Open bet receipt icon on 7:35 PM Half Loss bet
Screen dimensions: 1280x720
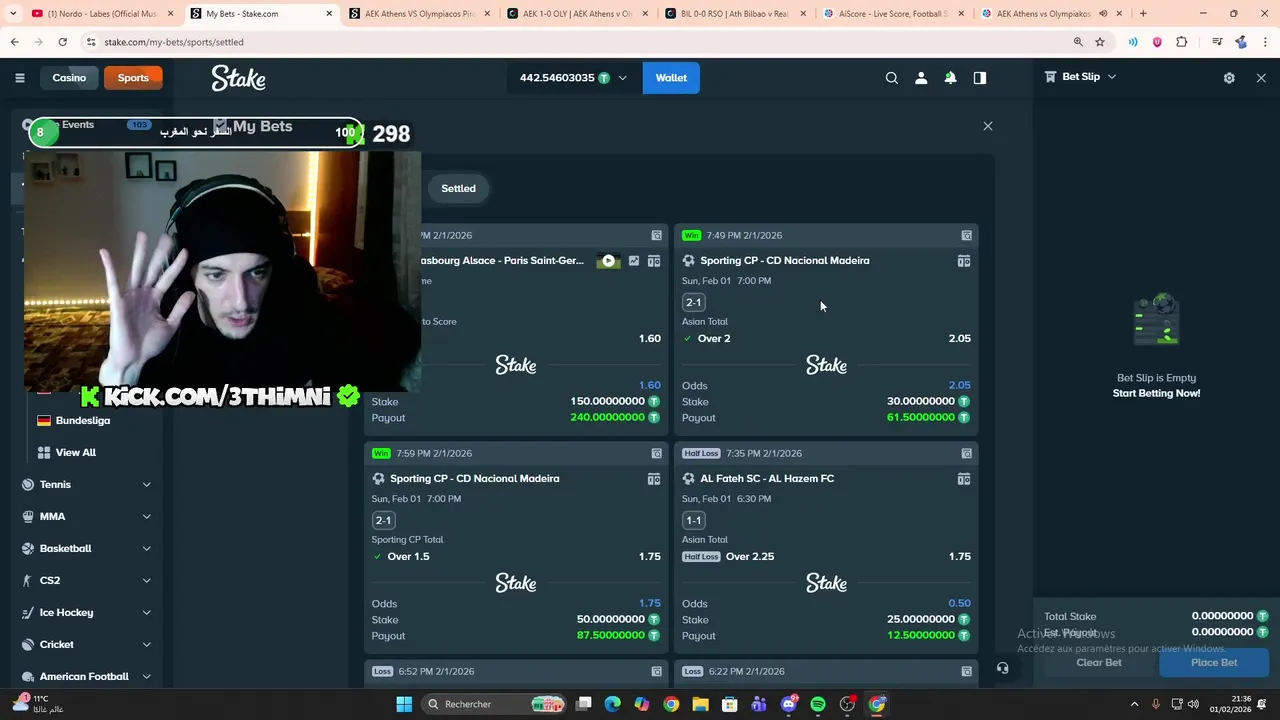pos(966,454)
